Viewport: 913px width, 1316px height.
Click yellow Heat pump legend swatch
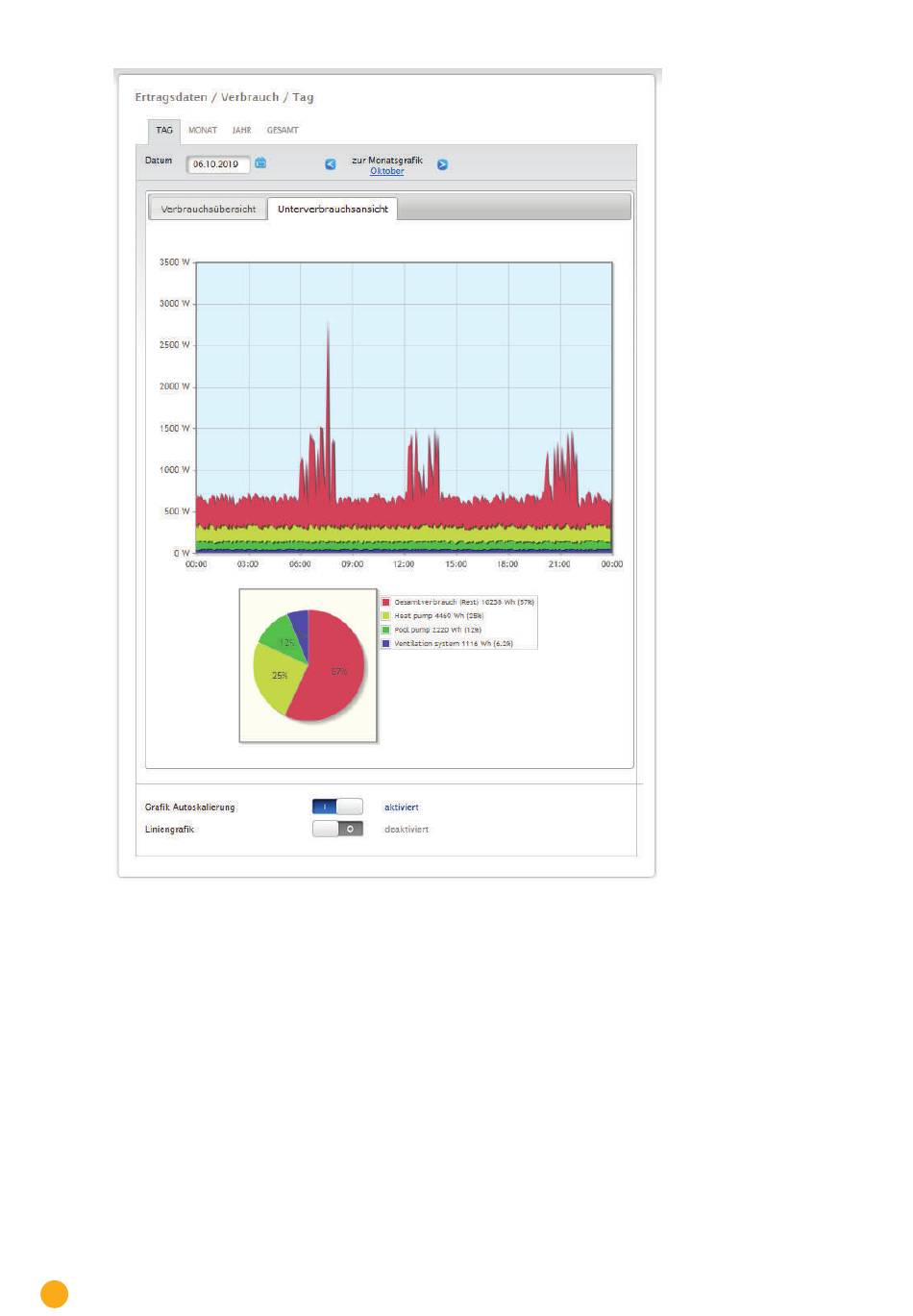386,615
